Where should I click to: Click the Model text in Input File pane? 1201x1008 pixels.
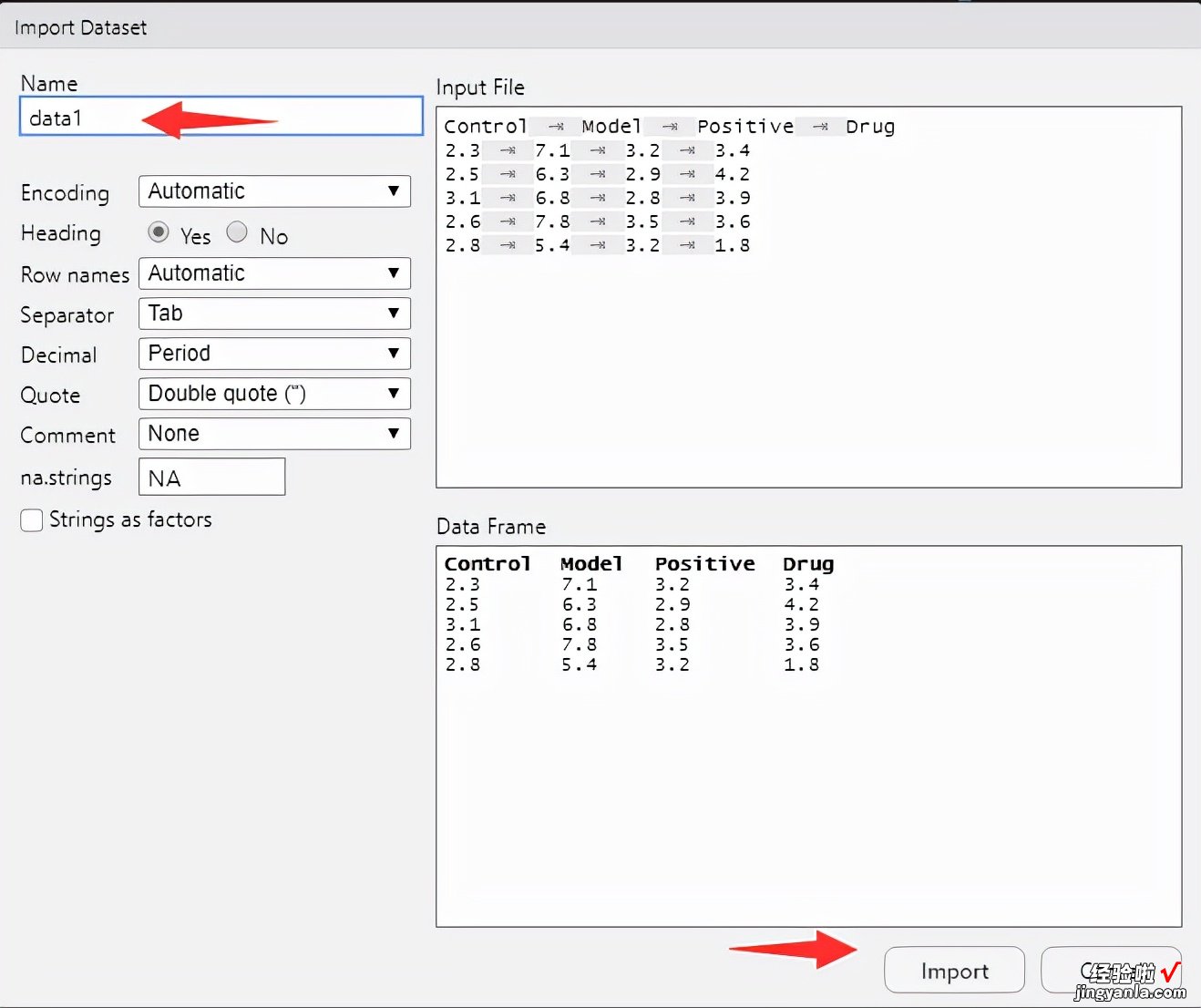(611, 127)
